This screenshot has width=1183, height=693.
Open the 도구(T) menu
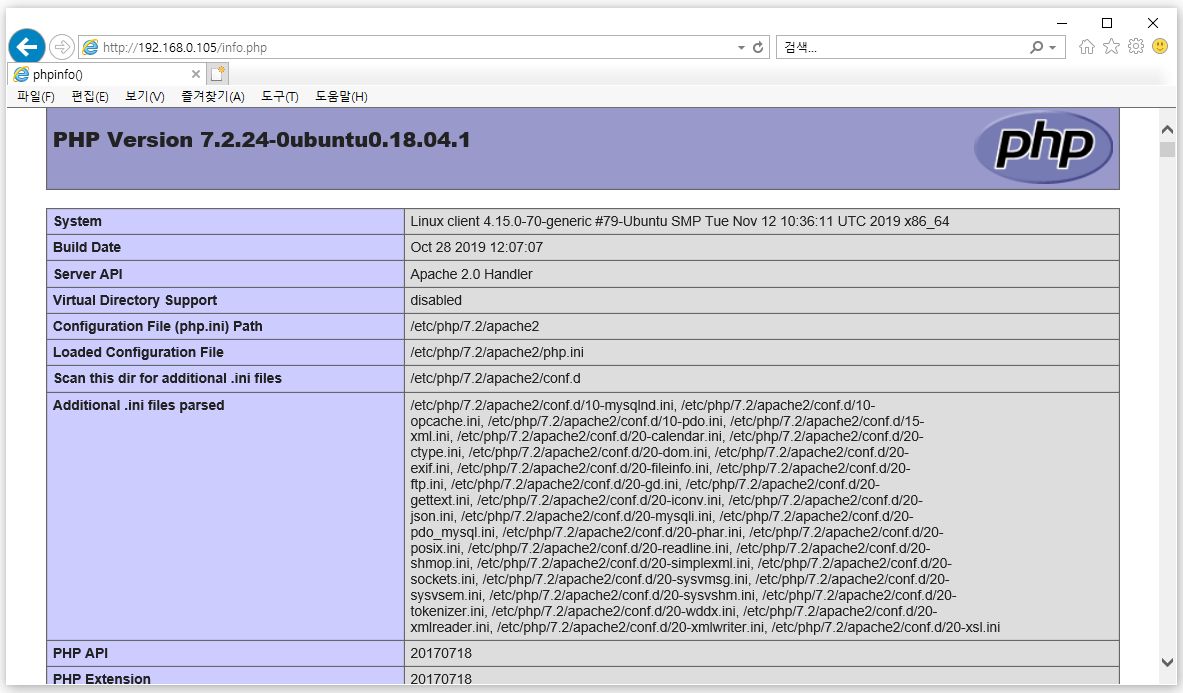(x=280, y=97)
